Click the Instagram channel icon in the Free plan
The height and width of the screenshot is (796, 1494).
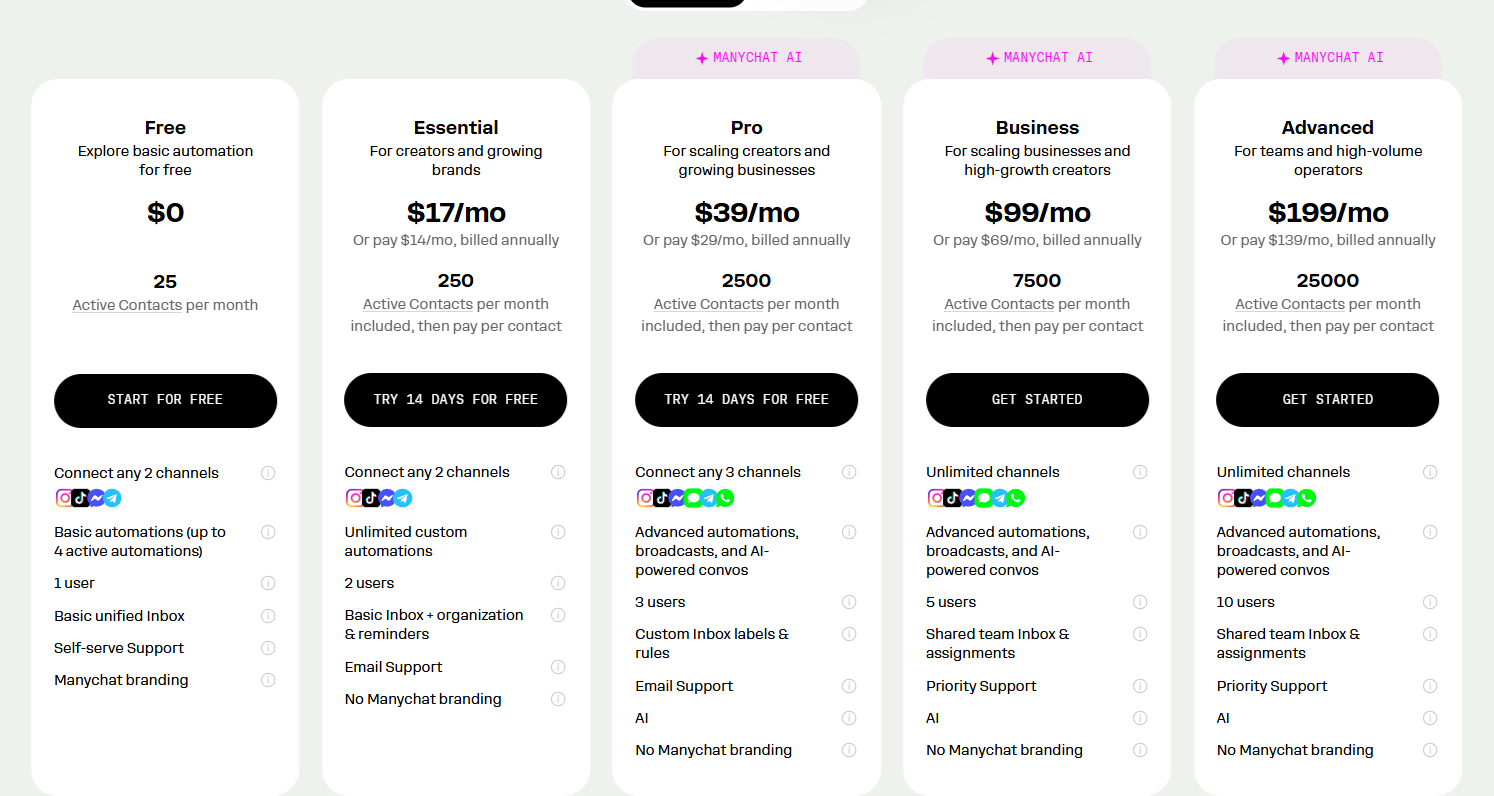coord(63,497)
